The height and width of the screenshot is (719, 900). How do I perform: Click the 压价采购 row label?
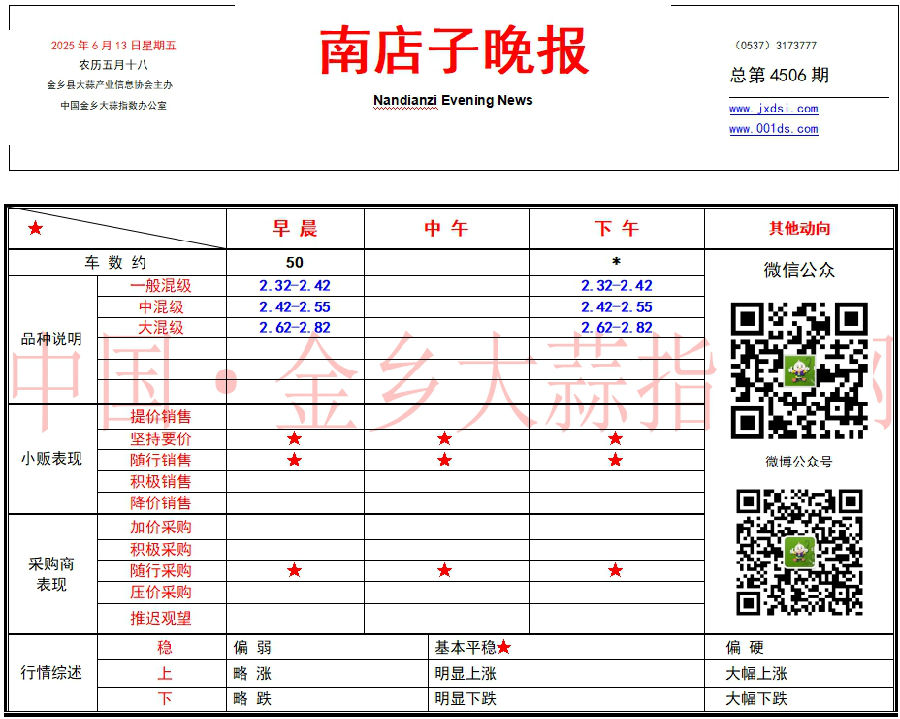161,592
